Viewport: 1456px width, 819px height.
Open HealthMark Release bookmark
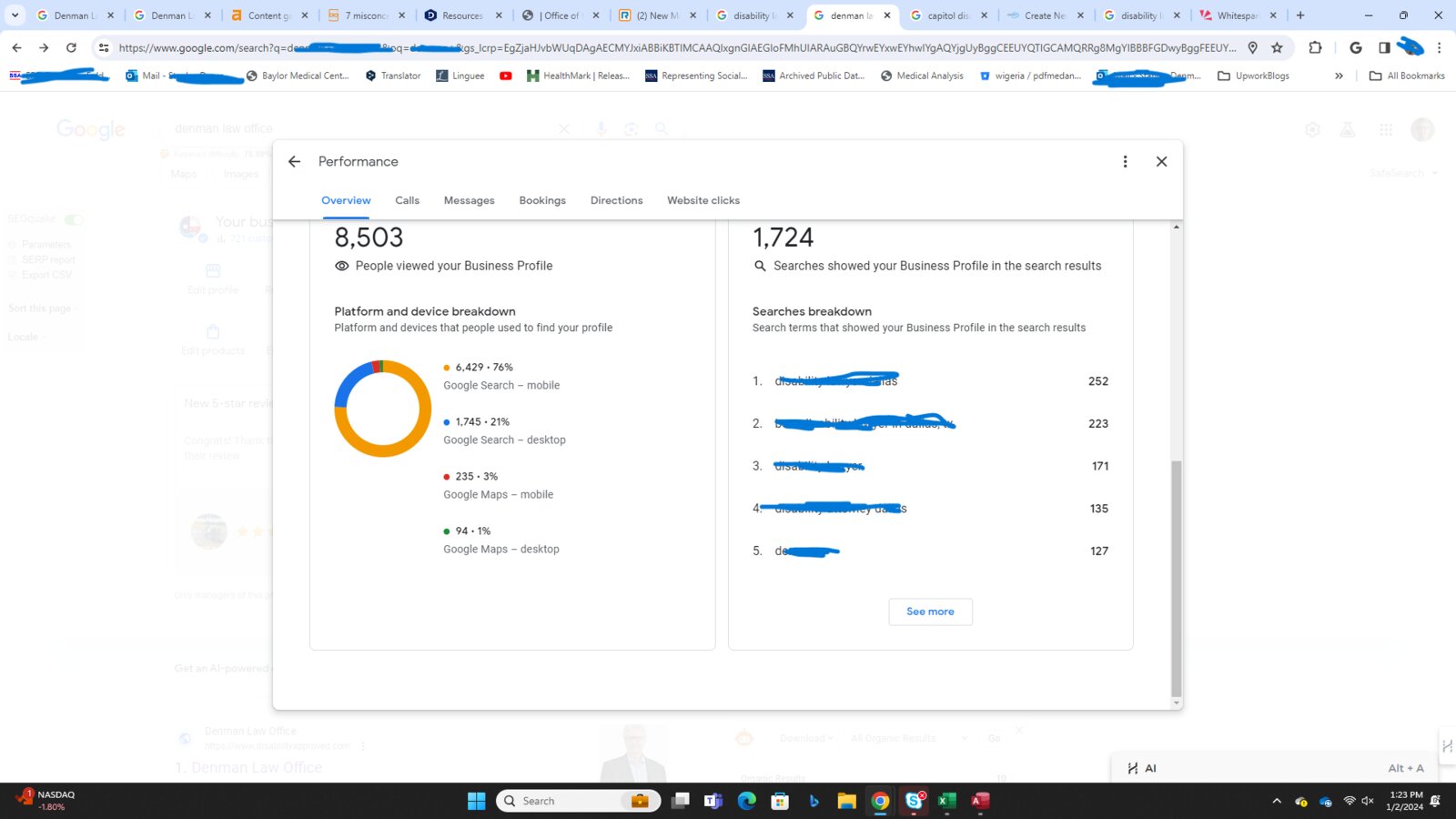(x=578, y=76)
